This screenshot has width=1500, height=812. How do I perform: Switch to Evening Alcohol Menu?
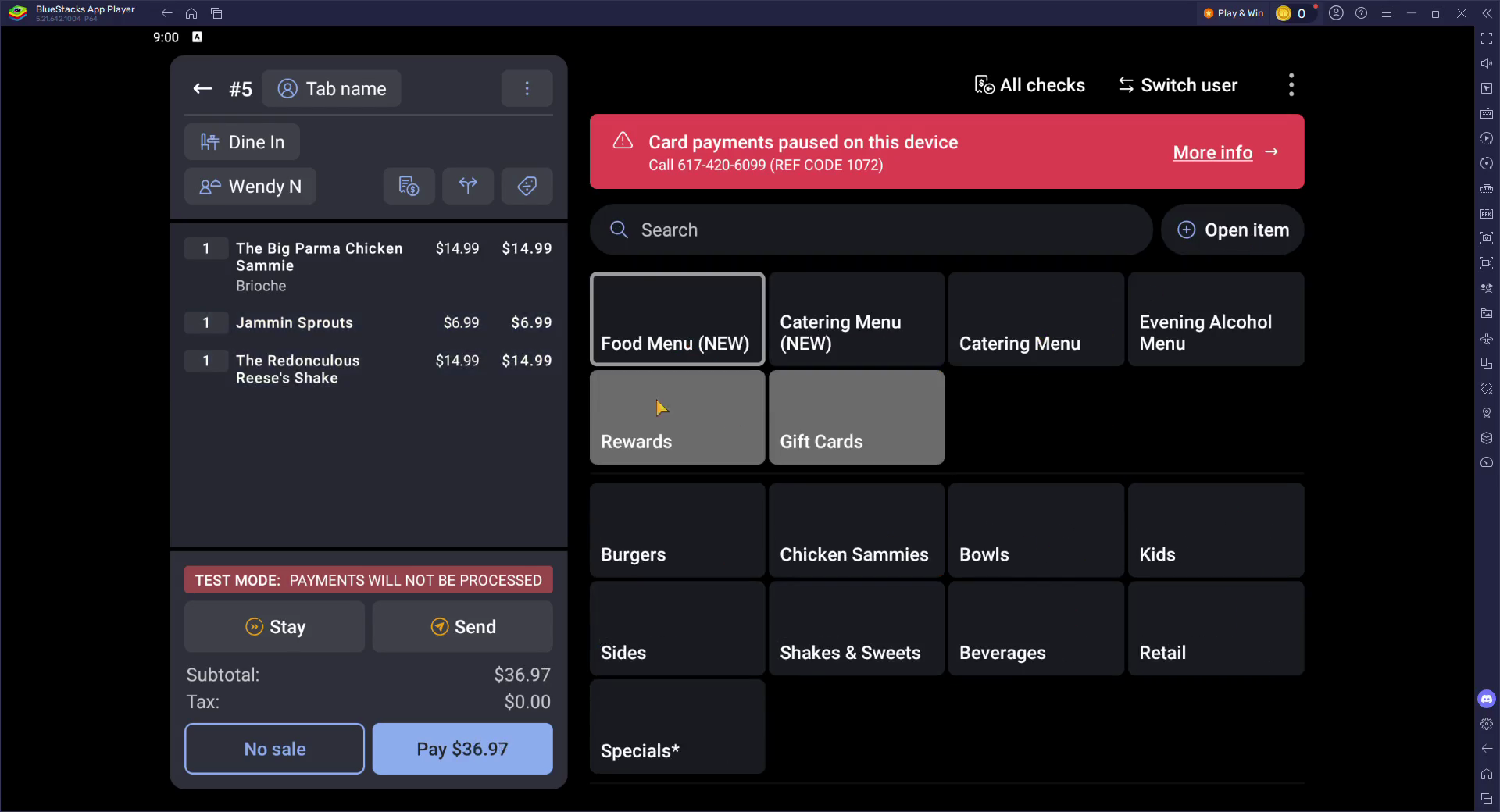[x=1215, y=319]
